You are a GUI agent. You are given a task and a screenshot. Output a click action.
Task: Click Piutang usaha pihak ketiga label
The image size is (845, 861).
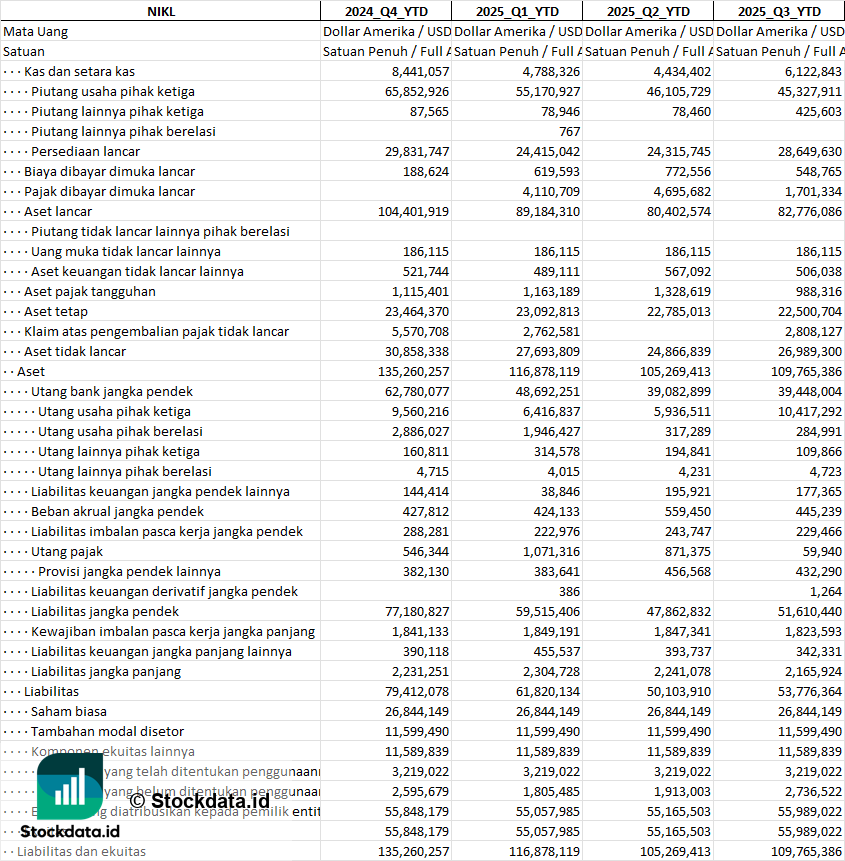113,92
